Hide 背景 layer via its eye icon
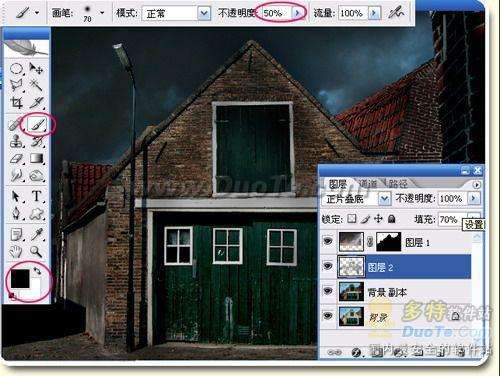This screenshot has height=376, width=500. tap(328, 315)
